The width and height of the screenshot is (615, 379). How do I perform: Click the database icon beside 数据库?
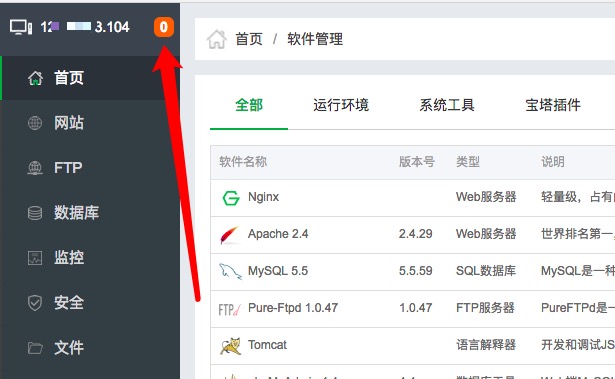(x=35, y=213)
